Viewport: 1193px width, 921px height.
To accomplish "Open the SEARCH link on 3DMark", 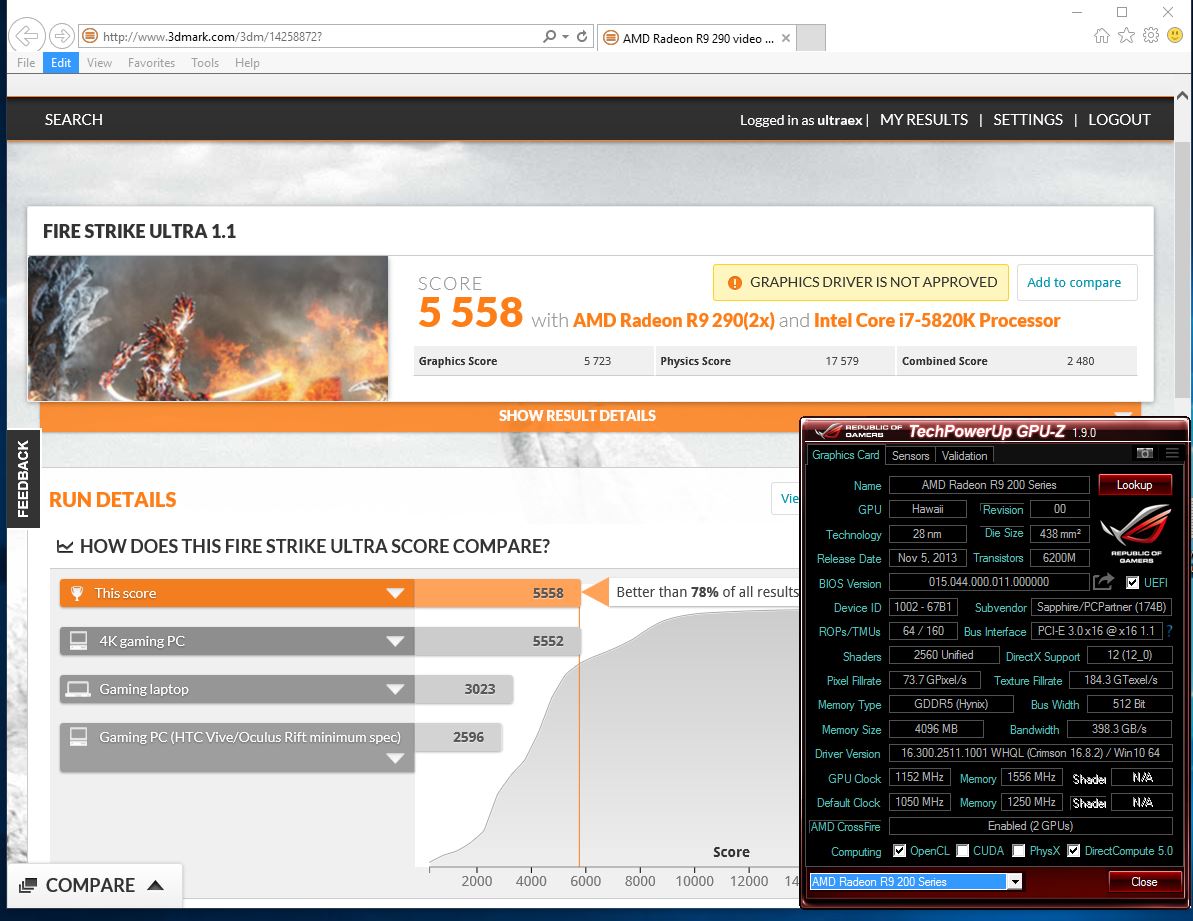I will [74, 119].
